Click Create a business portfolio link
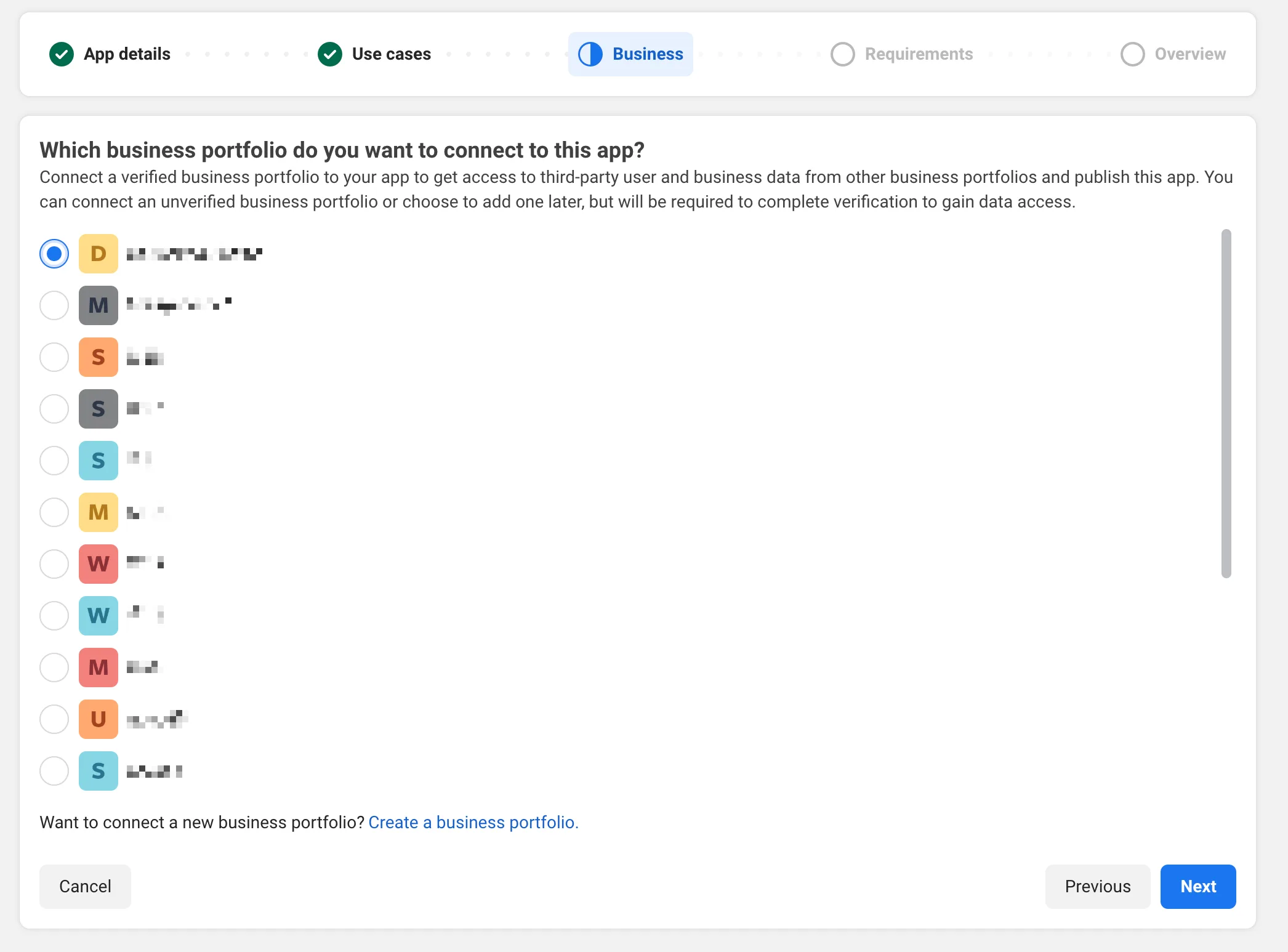The image size is (1288, 952). point(473,823)
